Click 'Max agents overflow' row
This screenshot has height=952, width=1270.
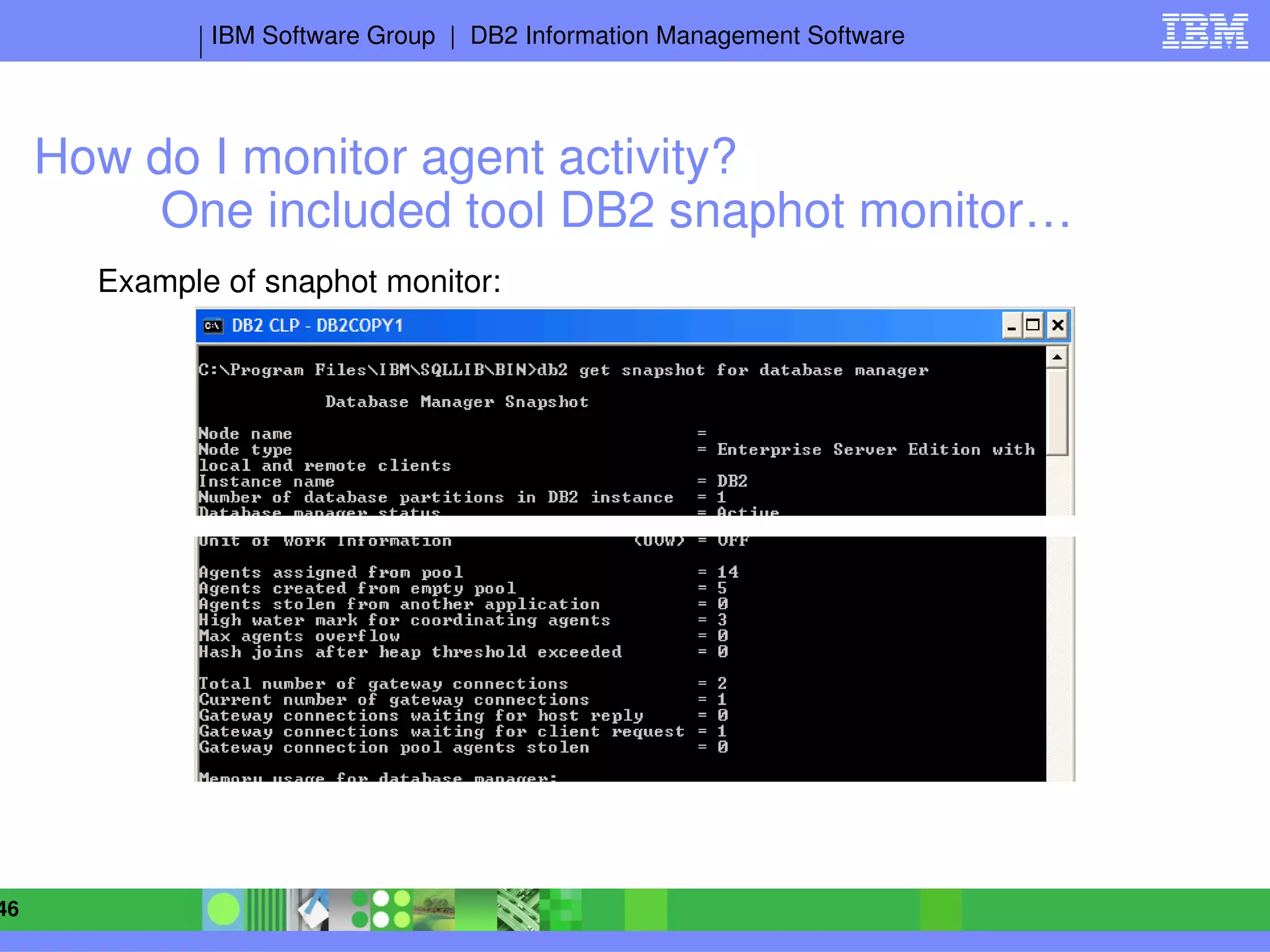click(x=463, y=637)
